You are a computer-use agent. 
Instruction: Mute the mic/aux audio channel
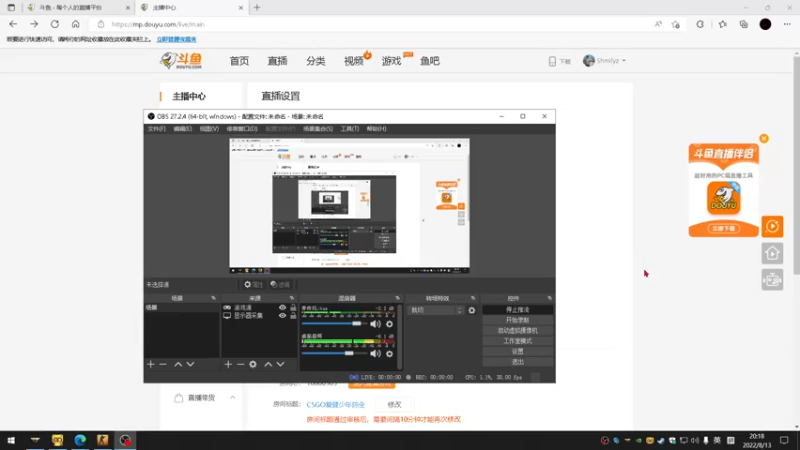coord(376,324)
